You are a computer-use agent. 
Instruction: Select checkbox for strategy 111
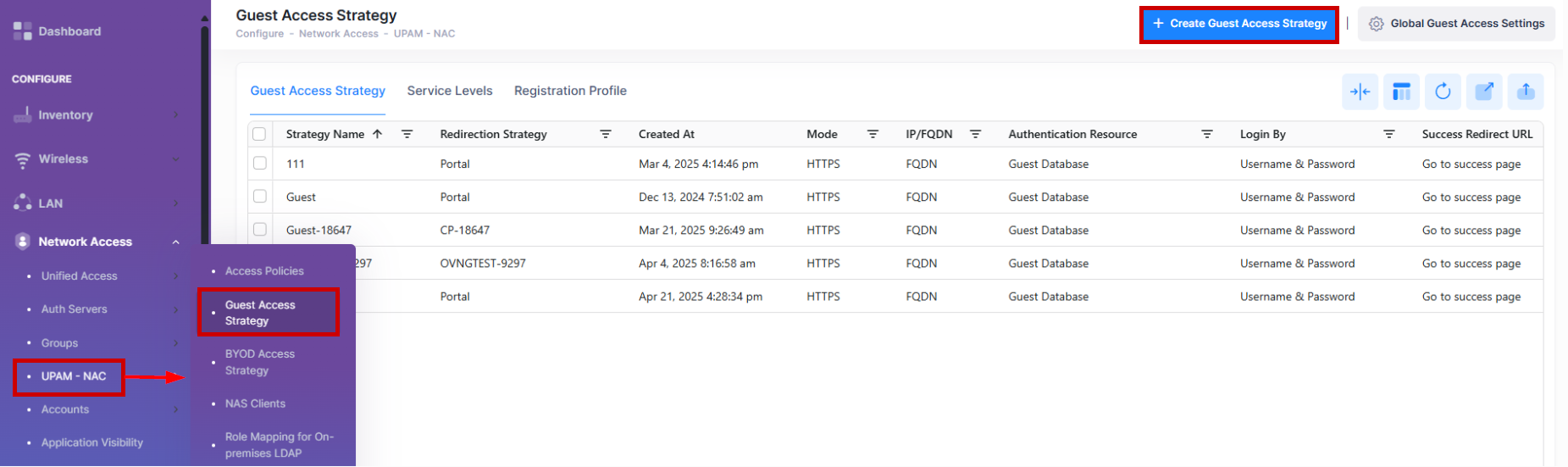coord(260,164)
